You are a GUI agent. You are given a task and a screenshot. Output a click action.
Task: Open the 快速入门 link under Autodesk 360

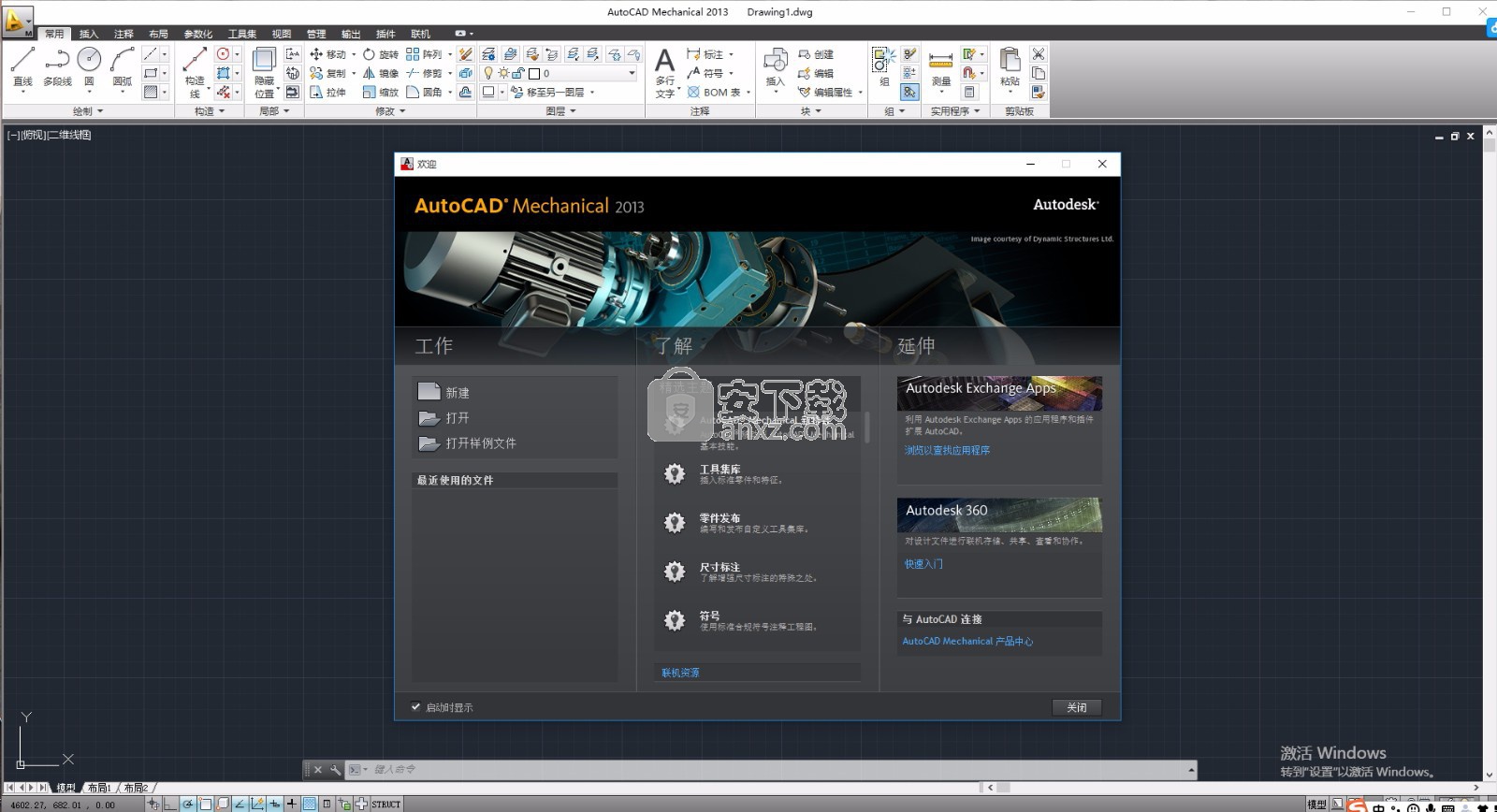click(923, 564)
